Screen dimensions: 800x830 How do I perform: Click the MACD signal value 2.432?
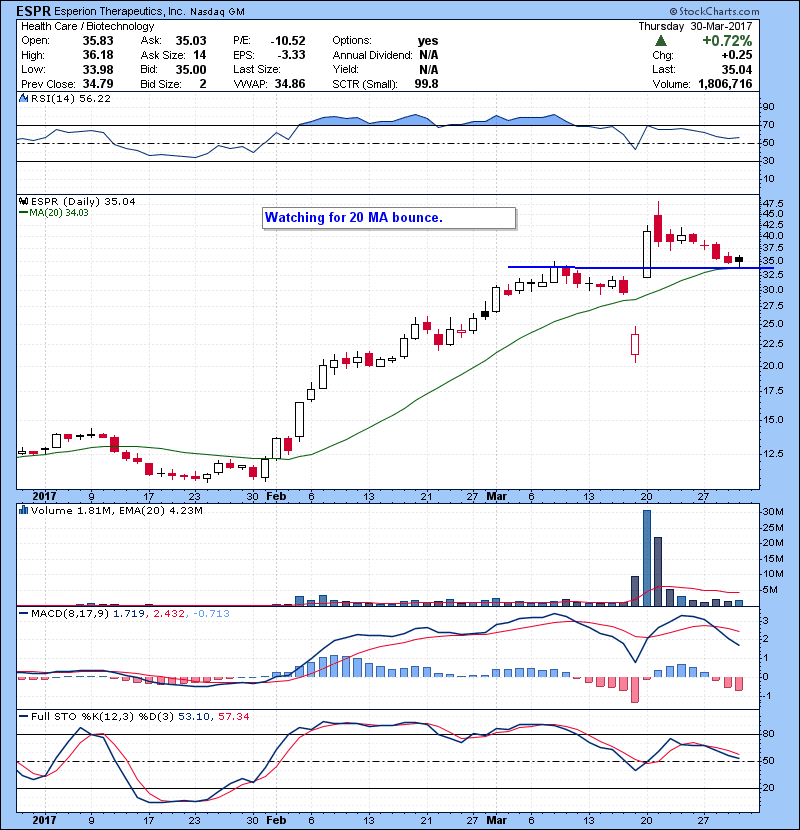(169, 614)
